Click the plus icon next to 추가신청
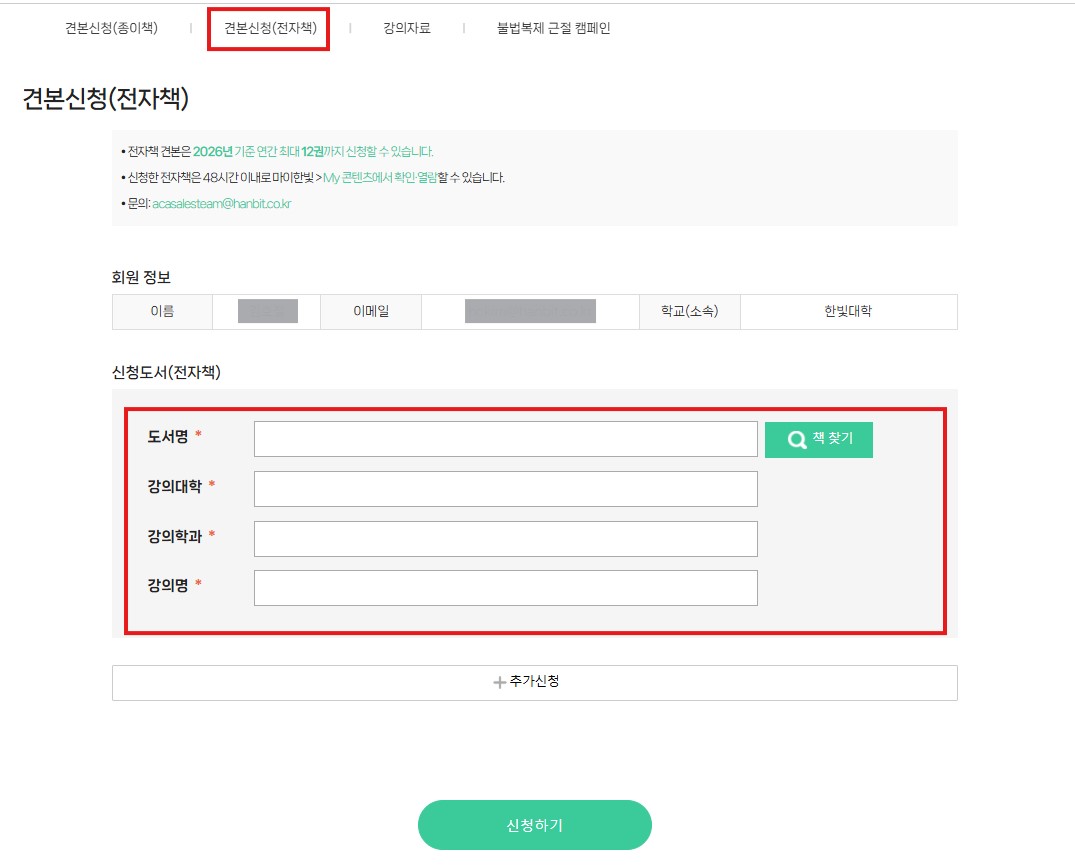 tap(497, 683)
